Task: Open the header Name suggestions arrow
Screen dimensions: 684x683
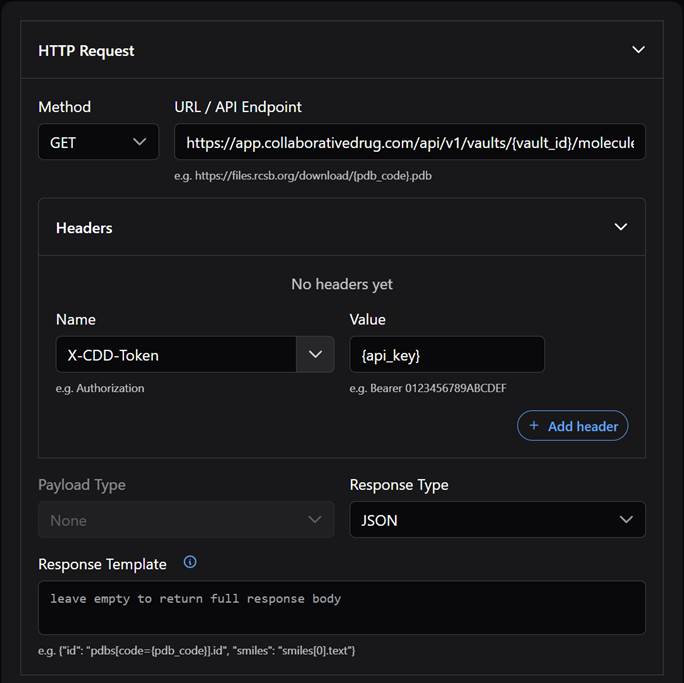Action: [x=316, y=354]
